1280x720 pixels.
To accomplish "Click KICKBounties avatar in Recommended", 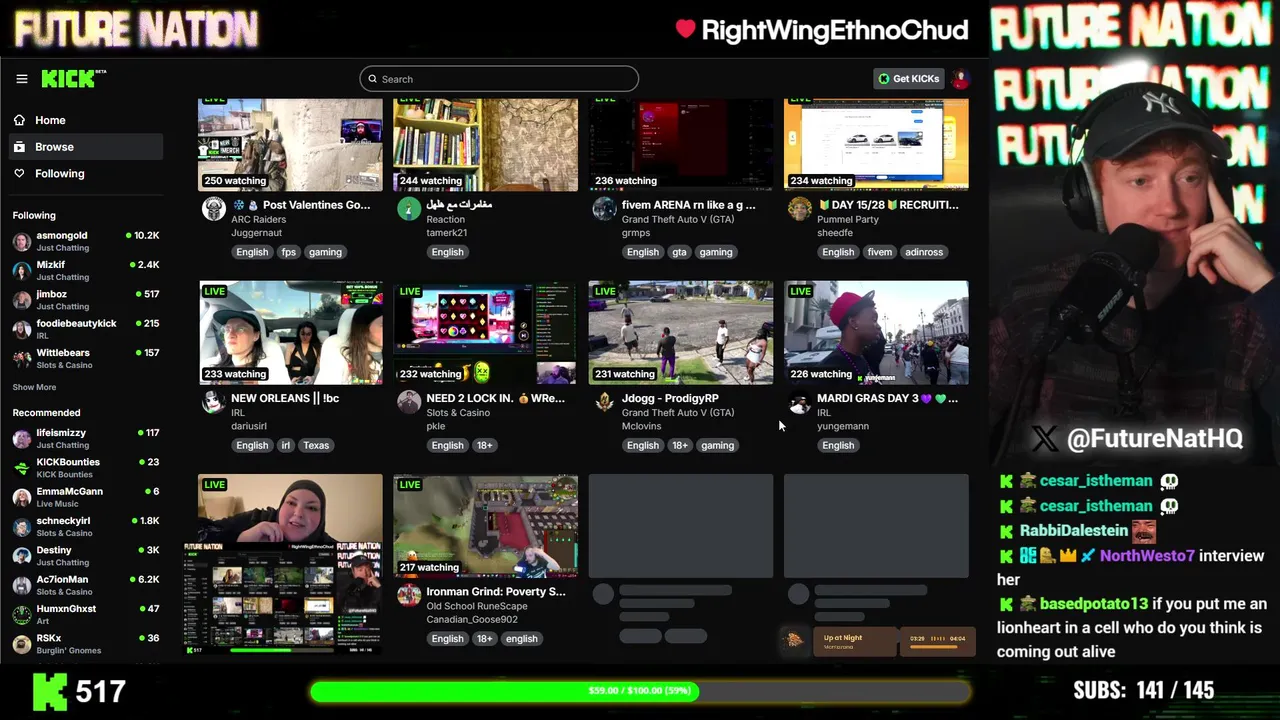I will pos(21,467).
